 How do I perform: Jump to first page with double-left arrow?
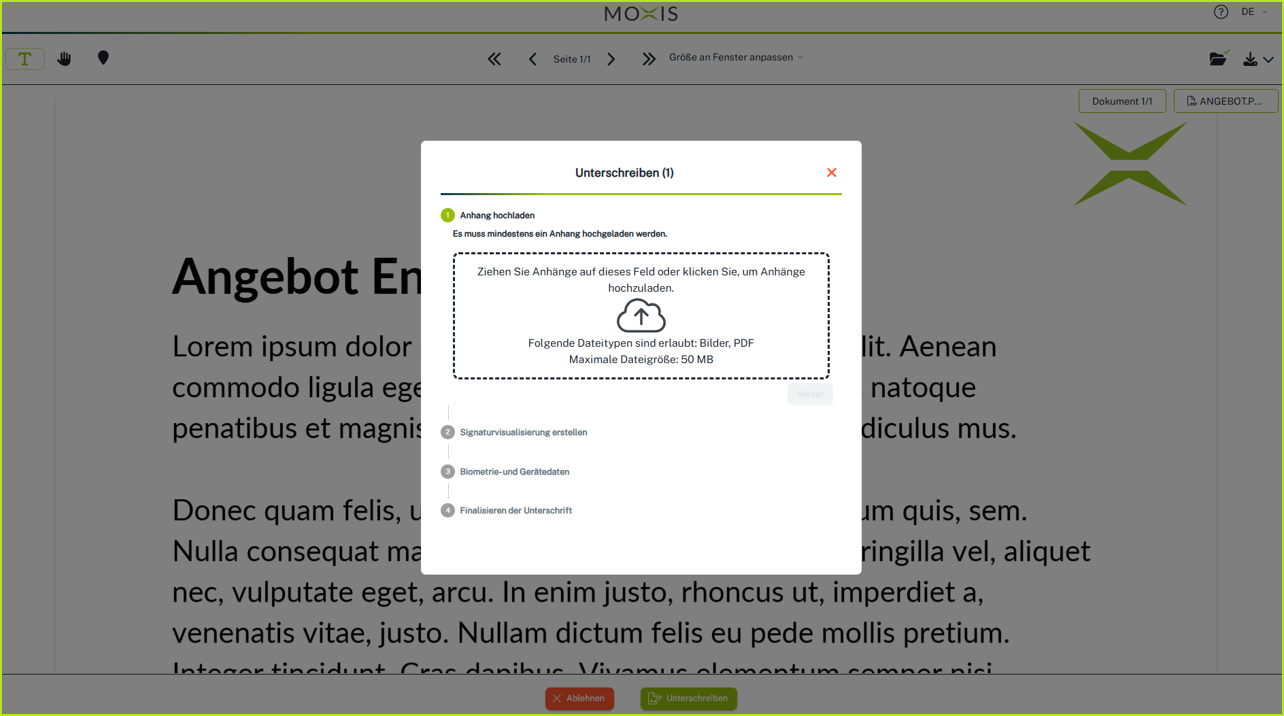point(494,58)
